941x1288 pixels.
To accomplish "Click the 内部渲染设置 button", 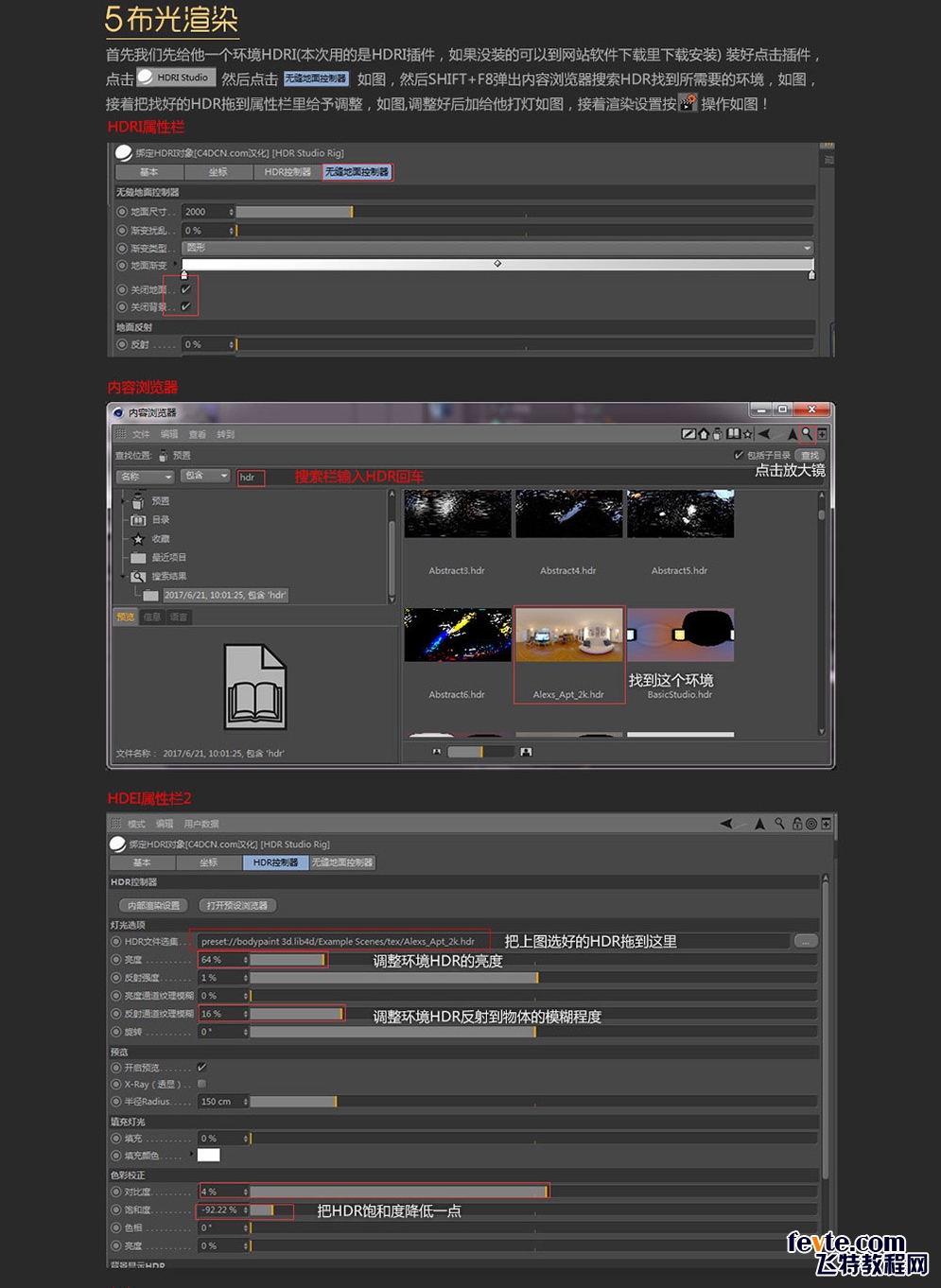I will 153,905.
